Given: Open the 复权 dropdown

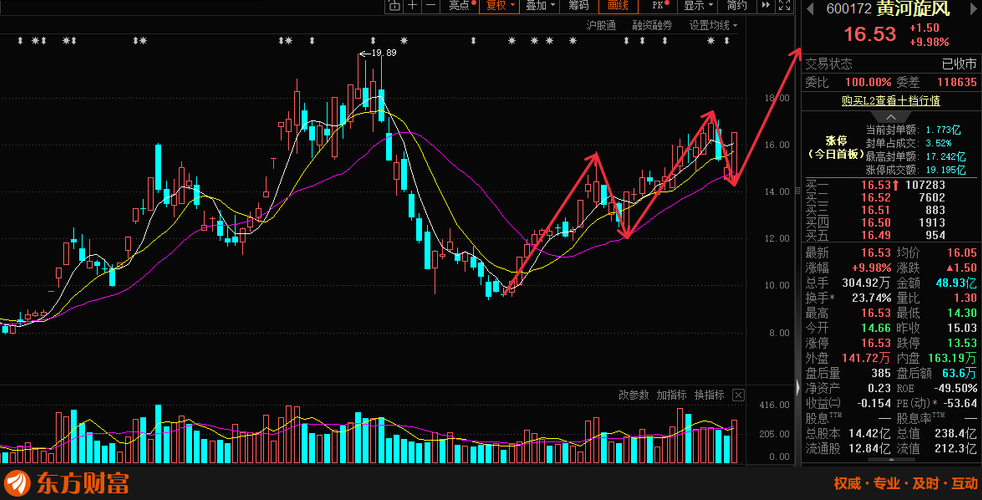Looking at the screenshot, I should pyautogui.click(x=500, y=5).
